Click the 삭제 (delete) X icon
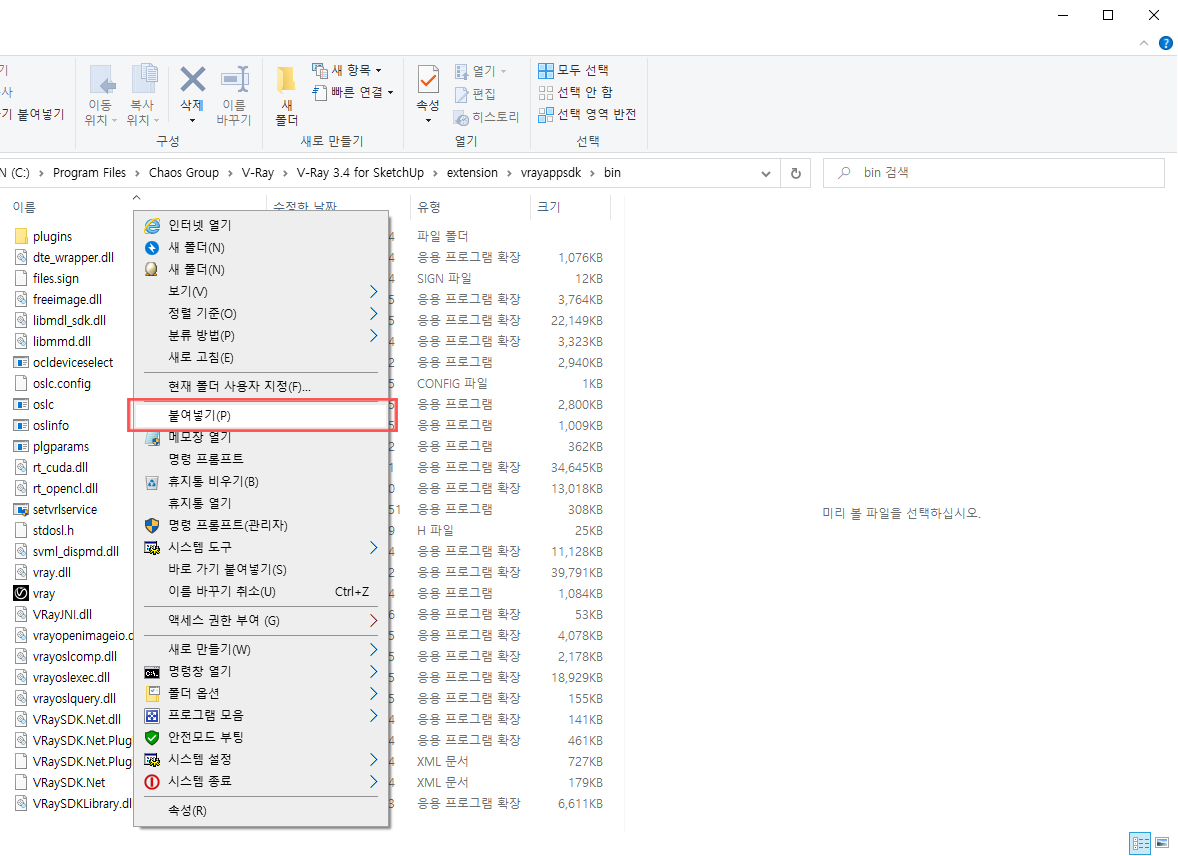The width and height of the screenshot is (1178, 856). pos(192,79)
